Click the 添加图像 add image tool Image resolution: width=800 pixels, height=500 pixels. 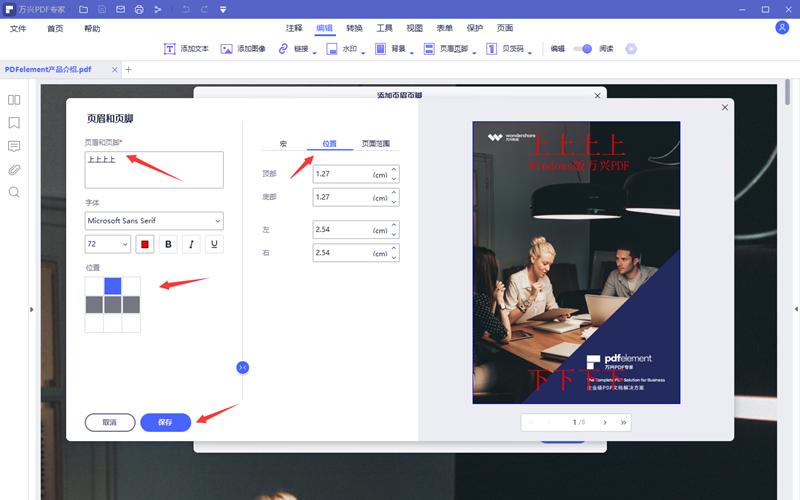(243, 48)
